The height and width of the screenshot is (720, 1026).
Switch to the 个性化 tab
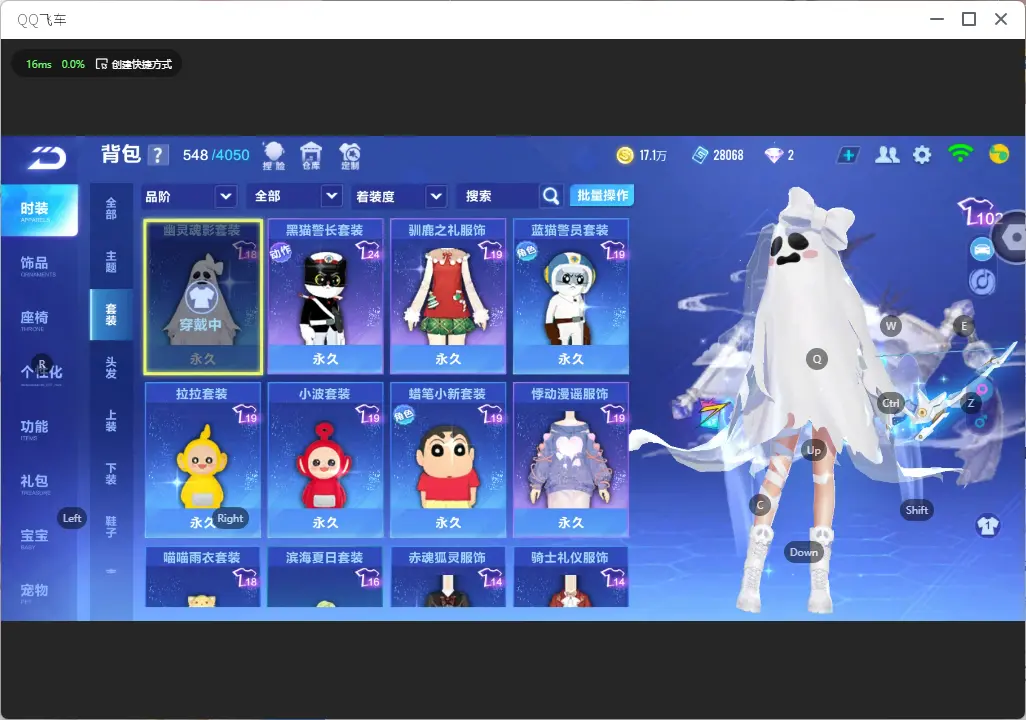point(41,373)
